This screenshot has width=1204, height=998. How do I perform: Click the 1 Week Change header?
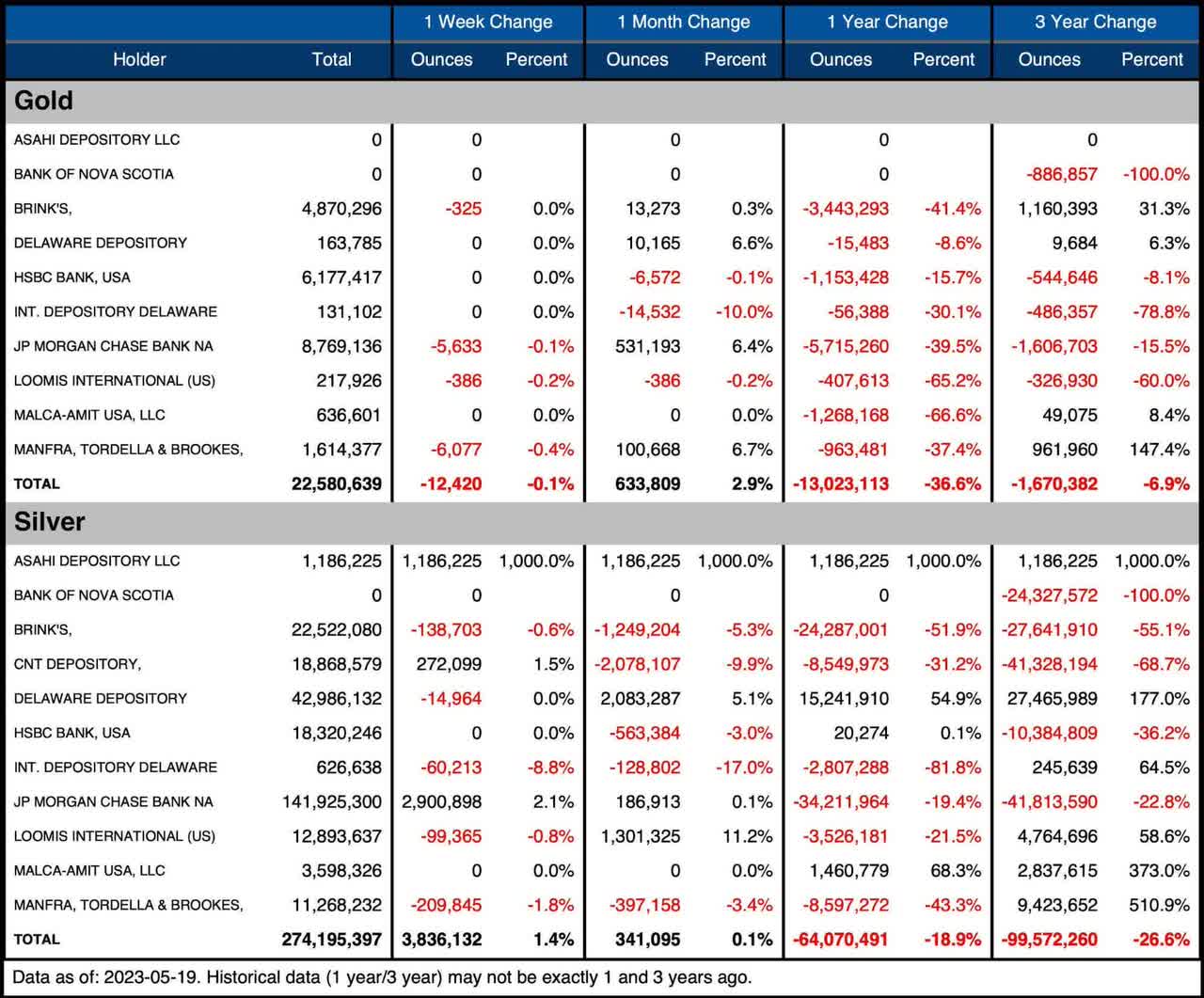pyautogui.click(x=487, y=21)
